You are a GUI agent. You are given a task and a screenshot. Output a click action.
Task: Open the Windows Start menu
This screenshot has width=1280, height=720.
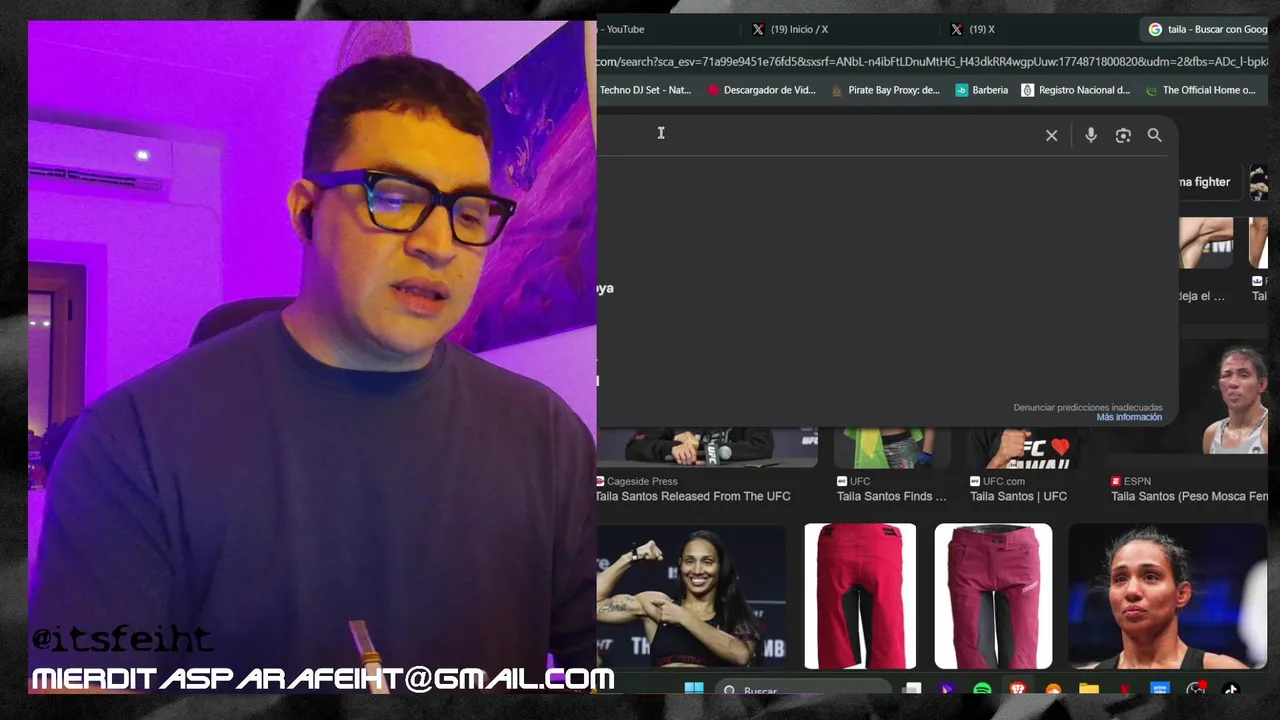694,688
